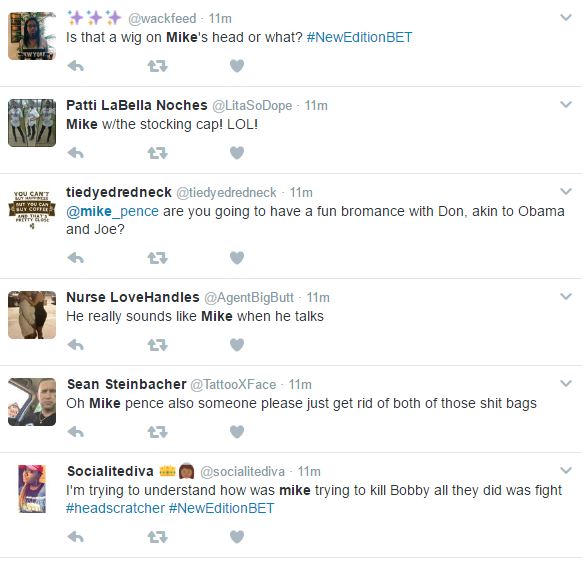The image size is (582, 562).
Task: Follow the @mike_pence mention link
Action: 112,211
